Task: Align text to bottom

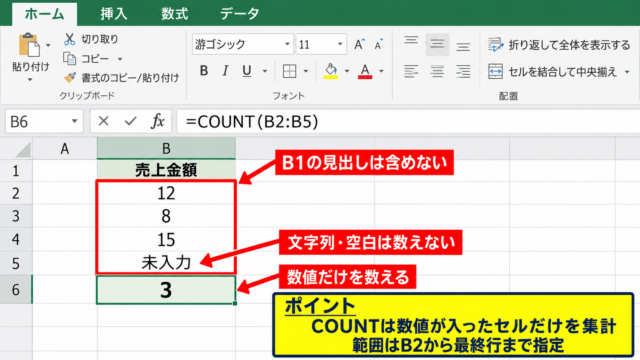Action: (x=463, y=47)
